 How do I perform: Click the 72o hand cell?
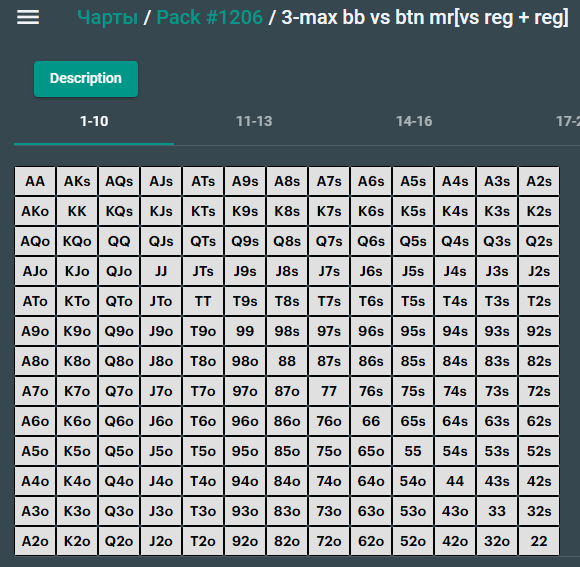[329, 541]
